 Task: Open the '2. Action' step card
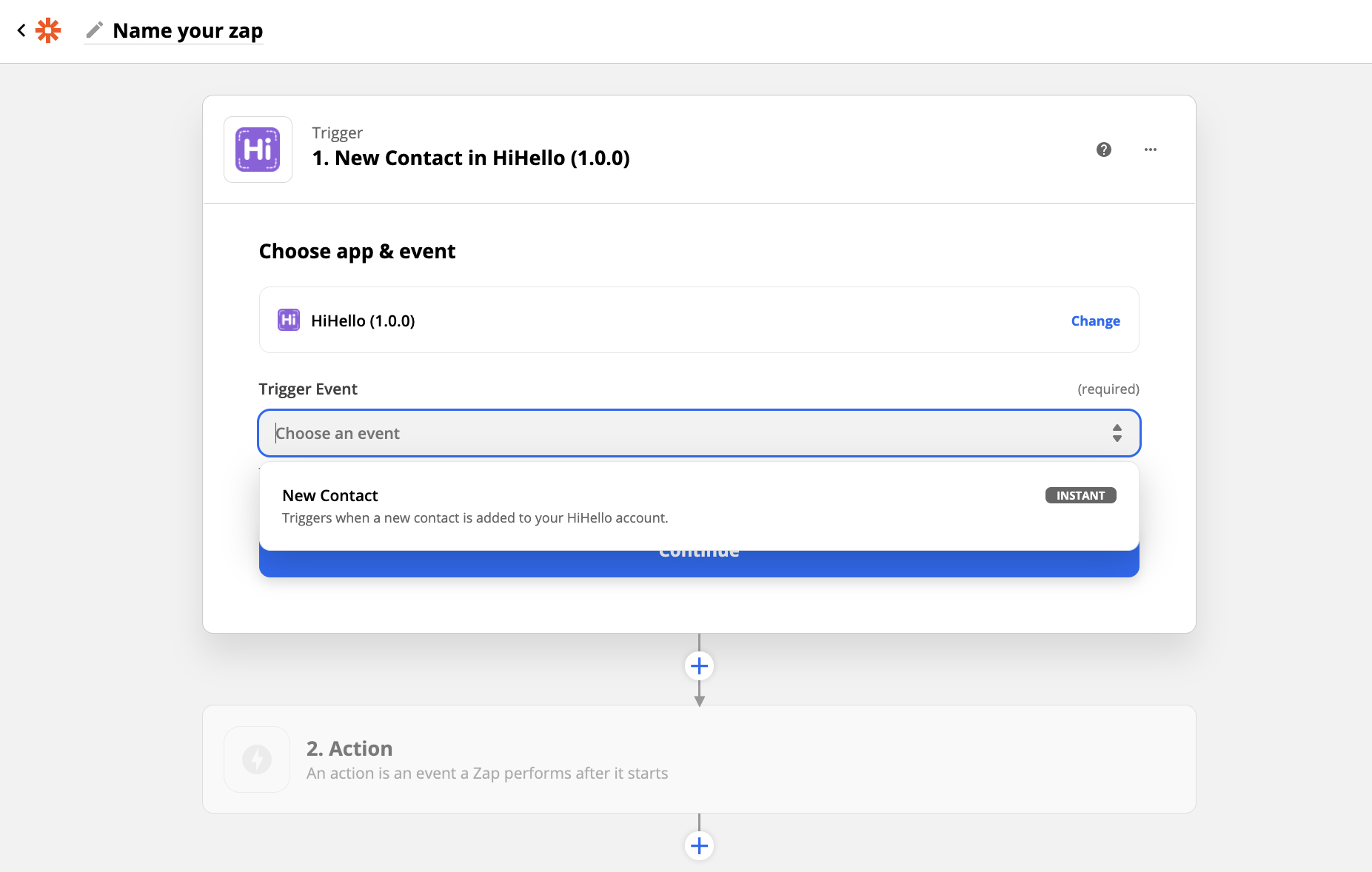click(699, 759)
